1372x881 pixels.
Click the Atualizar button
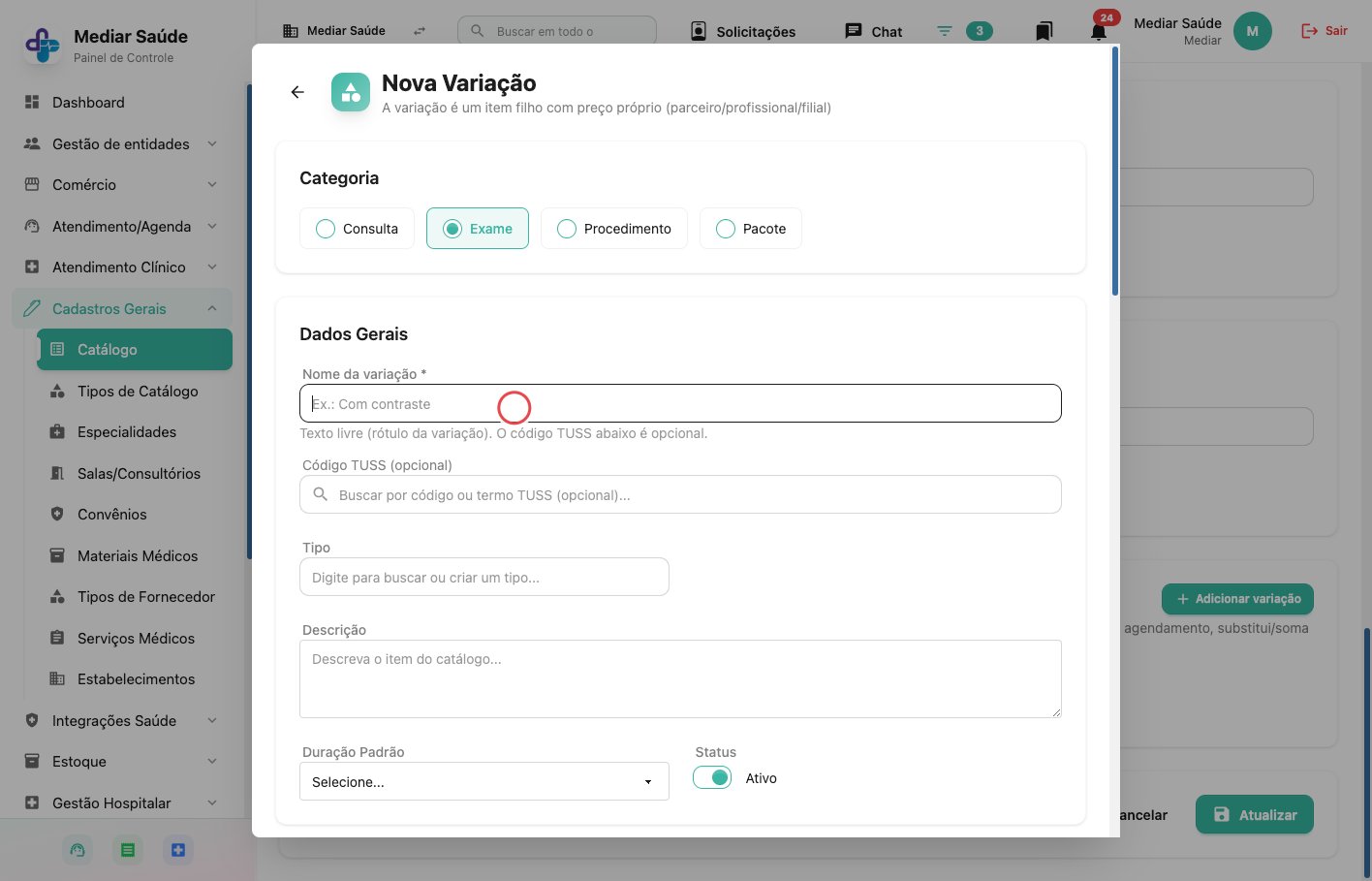(x=1255, y=815)
